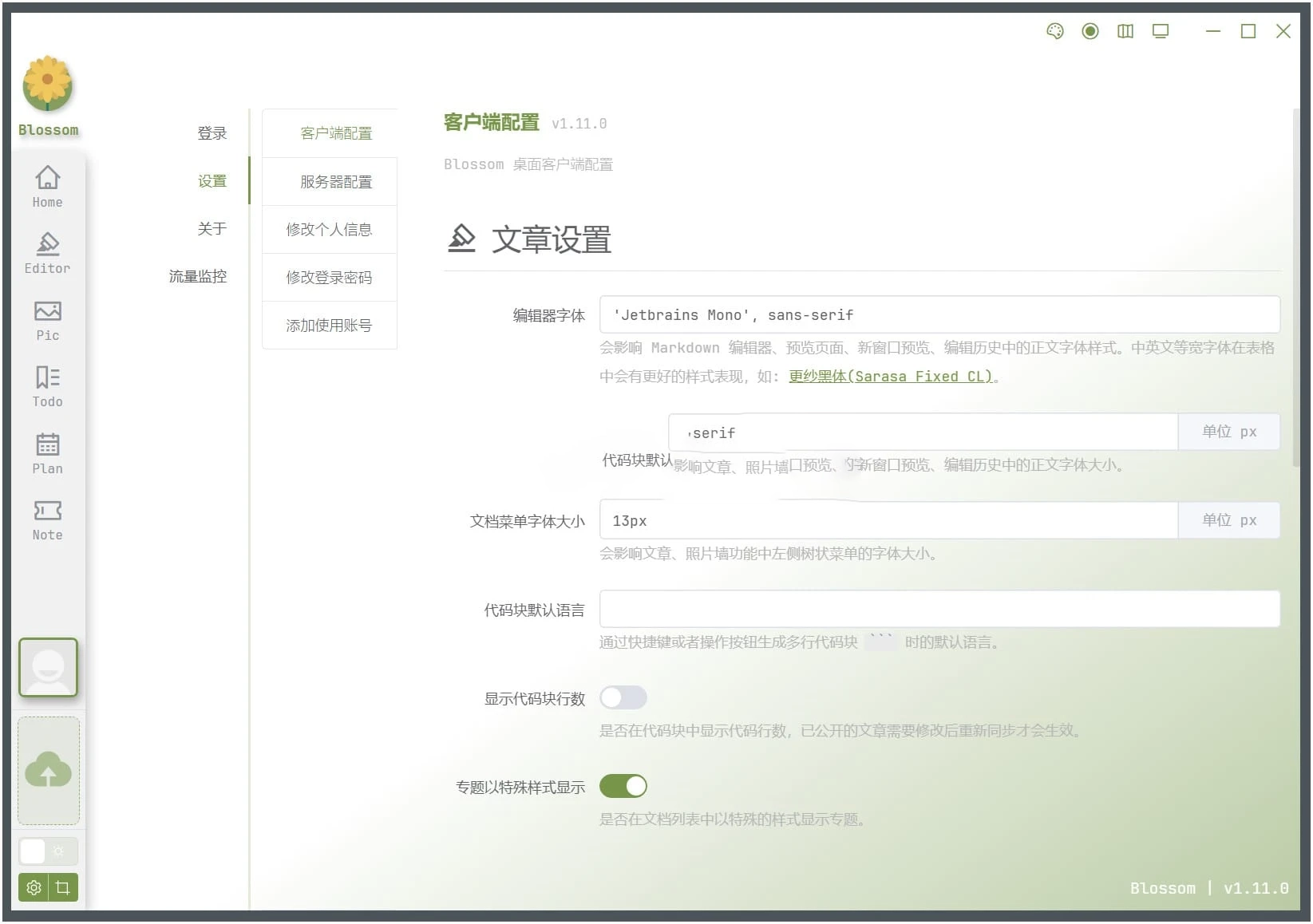Open the 关于 menu item
This screenshot has height=924, width=1313.
point(212,229)
